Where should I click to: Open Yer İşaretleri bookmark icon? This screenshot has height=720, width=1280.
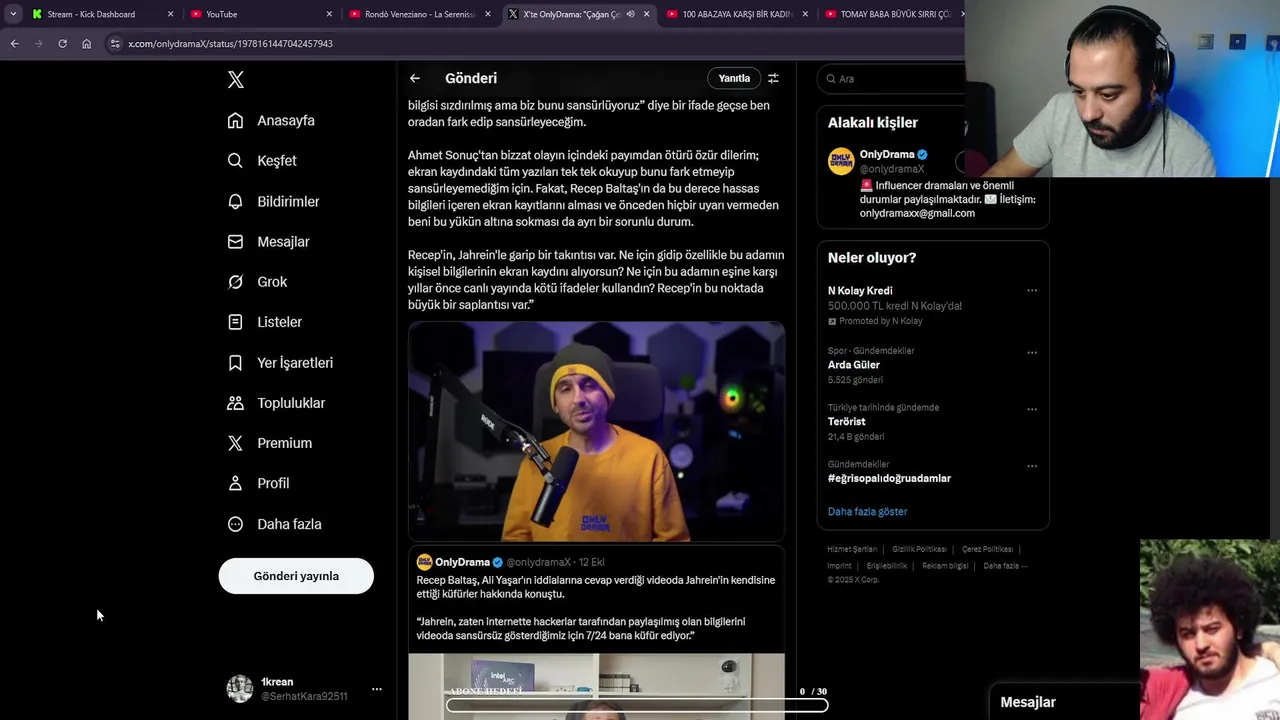(x=235, y=363)
